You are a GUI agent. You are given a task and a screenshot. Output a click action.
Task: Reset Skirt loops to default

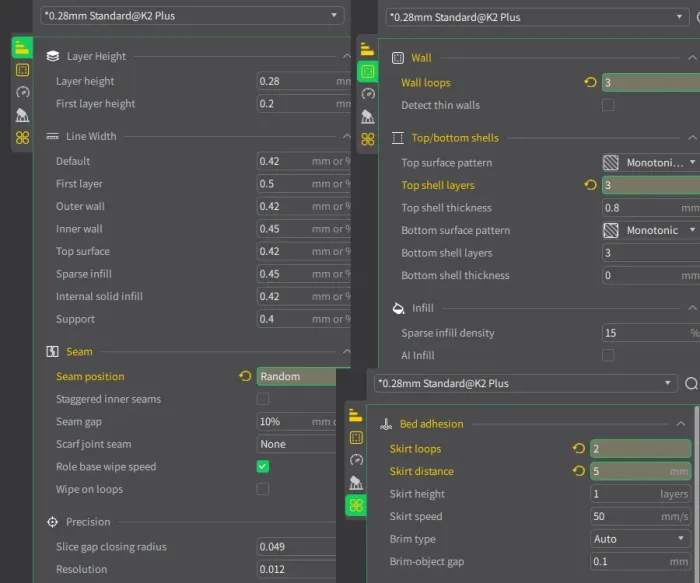click(578, 449)
